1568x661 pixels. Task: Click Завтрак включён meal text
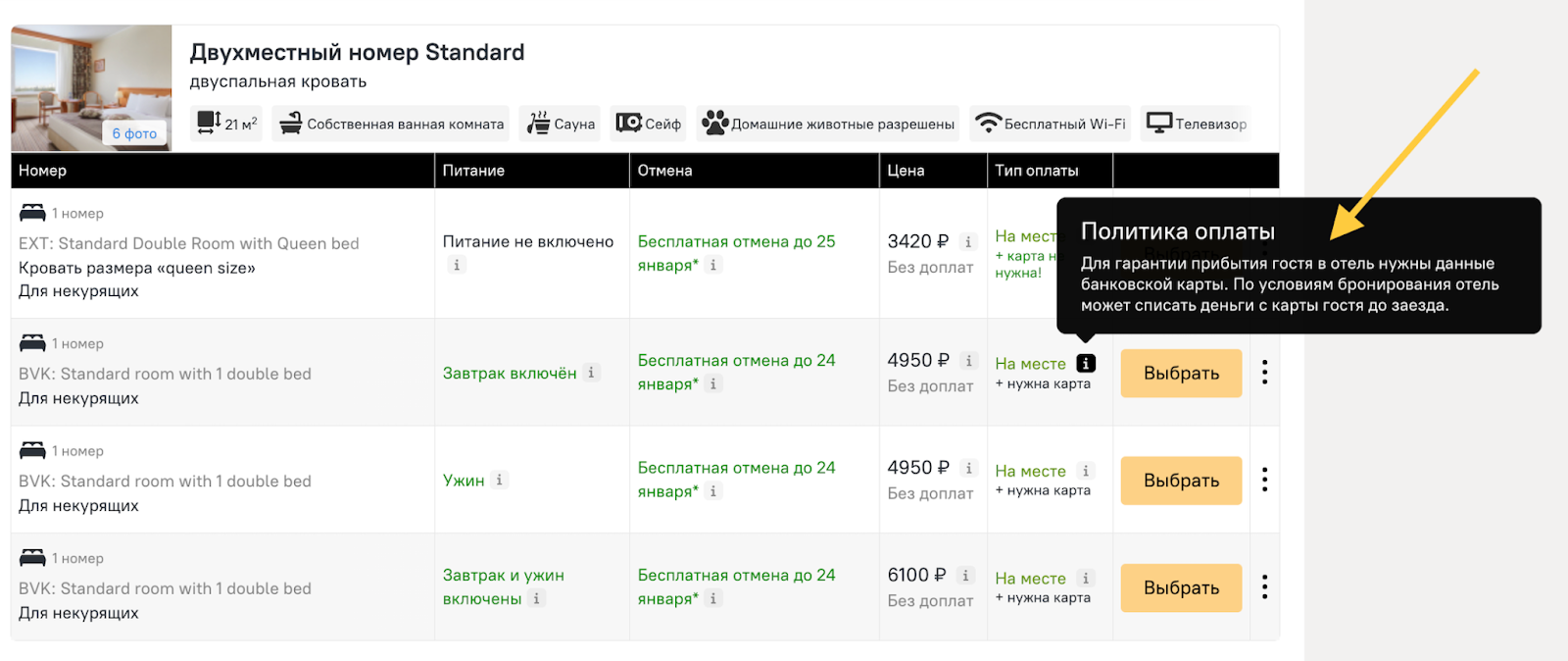[x=510, y=374]
